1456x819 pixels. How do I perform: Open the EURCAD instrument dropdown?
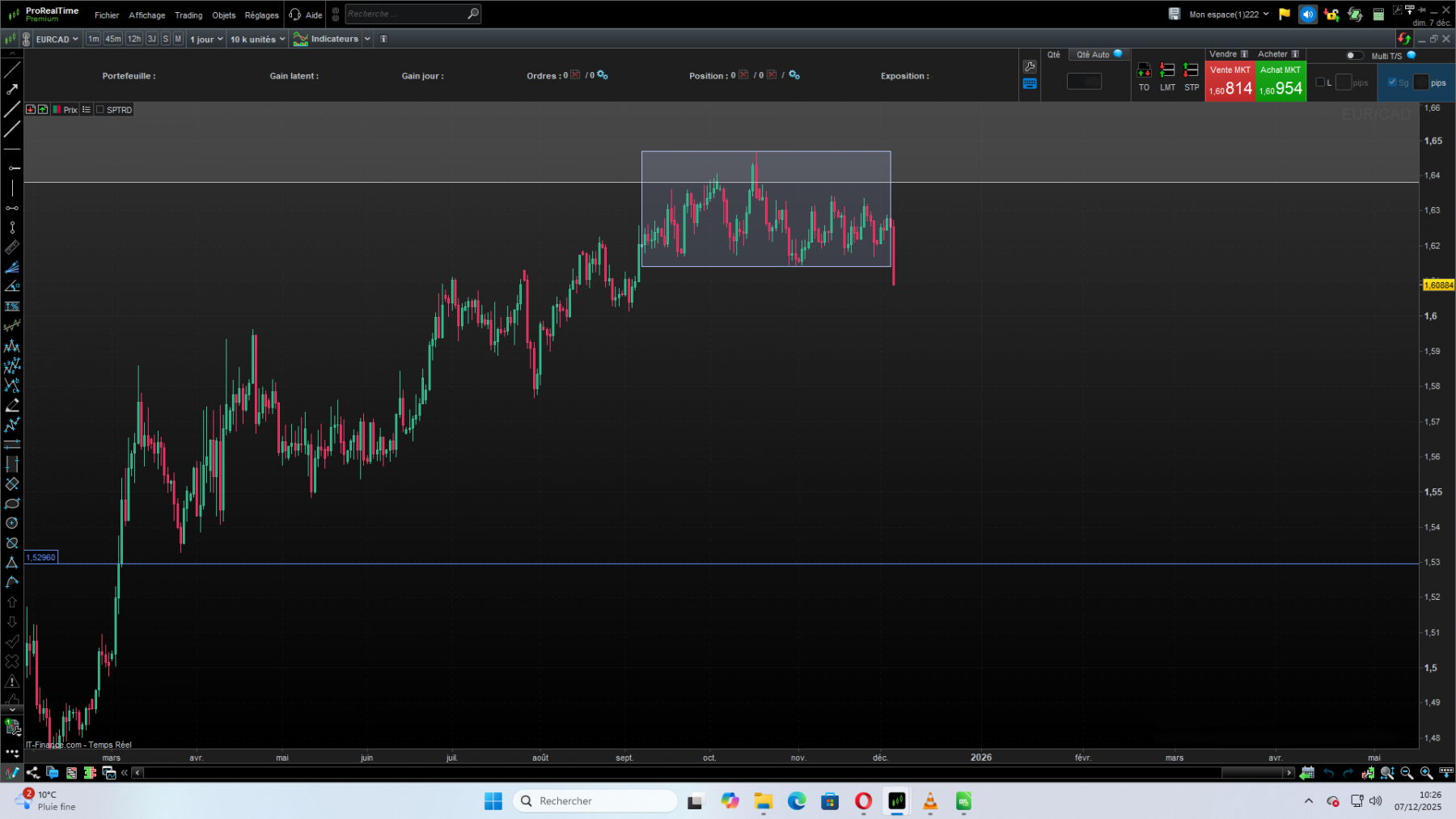(x=55, y=38)
